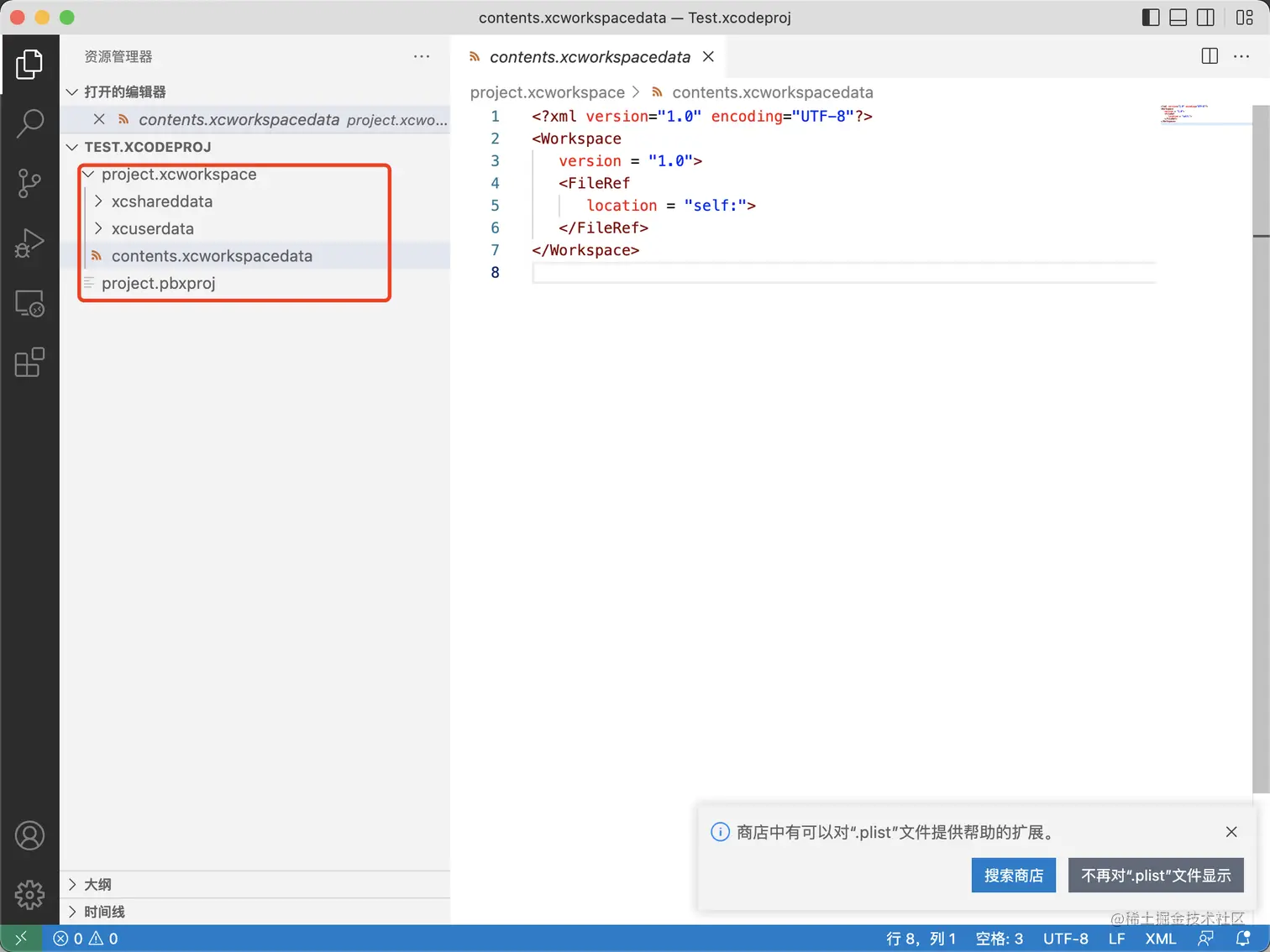Click the feedback icon in status bar
1270x952 pixels.
click(x=1205, y=939)
